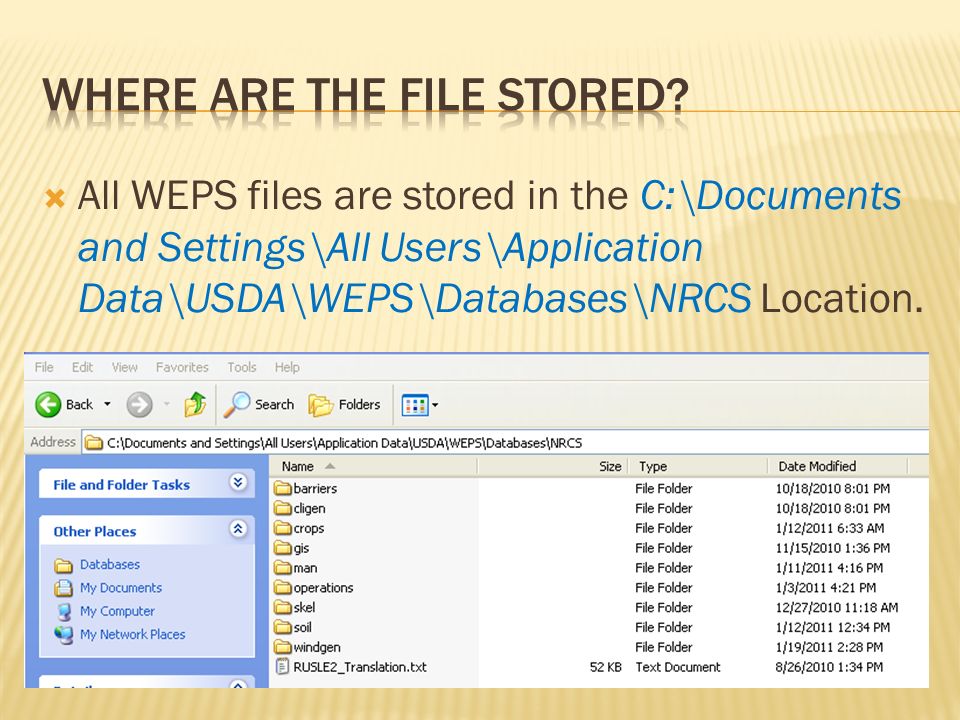
Task: Click the RUSLE2_Translation.txt file name
Action: tap(360, 667)
